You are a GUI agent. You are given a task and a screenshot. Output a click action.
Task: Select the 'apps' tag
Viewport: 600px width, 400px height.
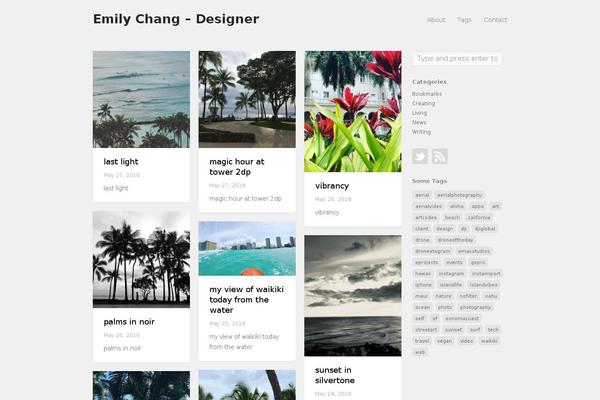(478, 206)
